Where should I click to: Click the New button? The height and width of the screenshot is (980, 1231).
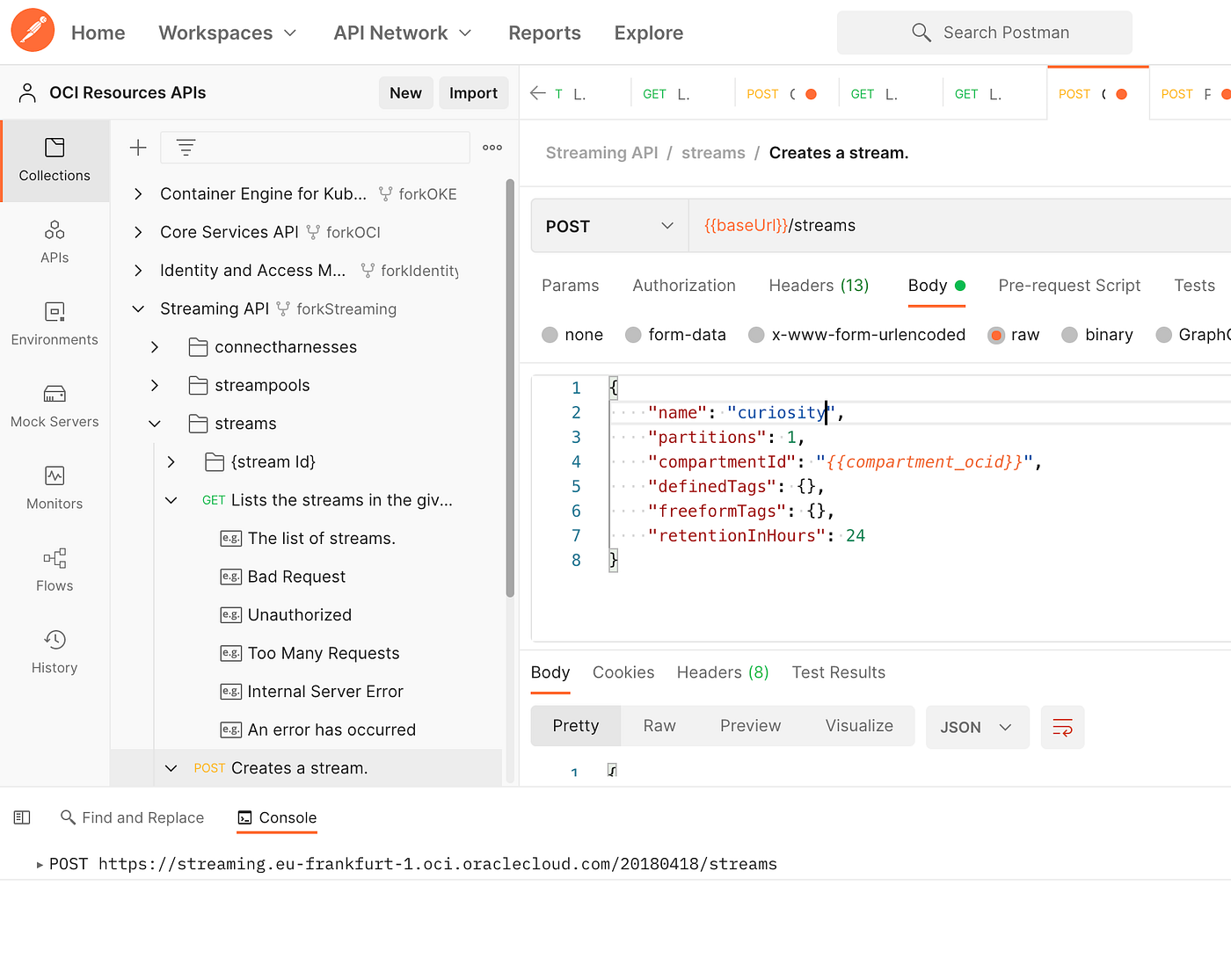(405, 92)
